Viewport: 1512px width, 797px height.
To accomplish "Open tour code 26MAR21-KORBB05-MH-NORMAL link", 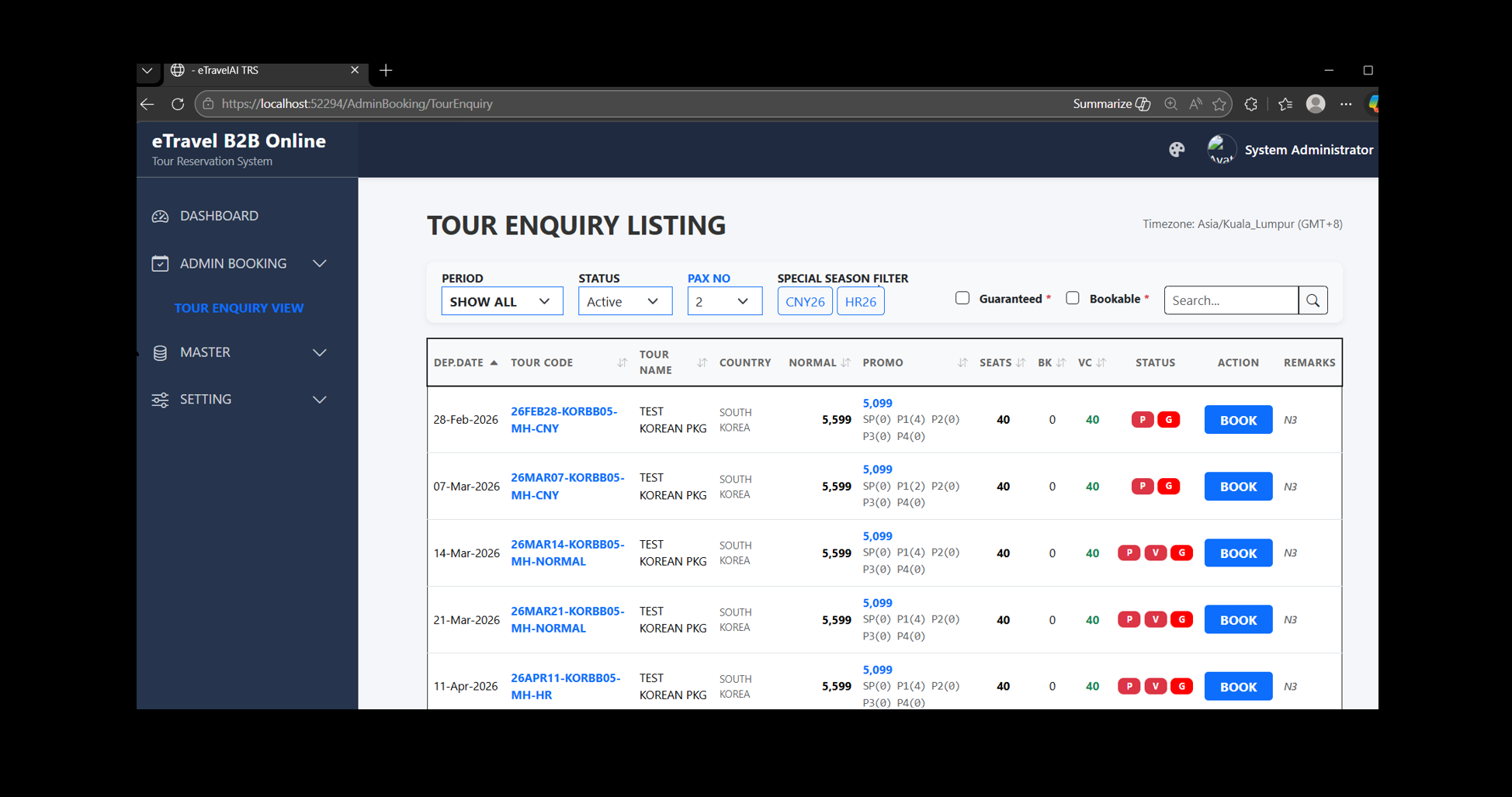I will (x=567, y=619).
